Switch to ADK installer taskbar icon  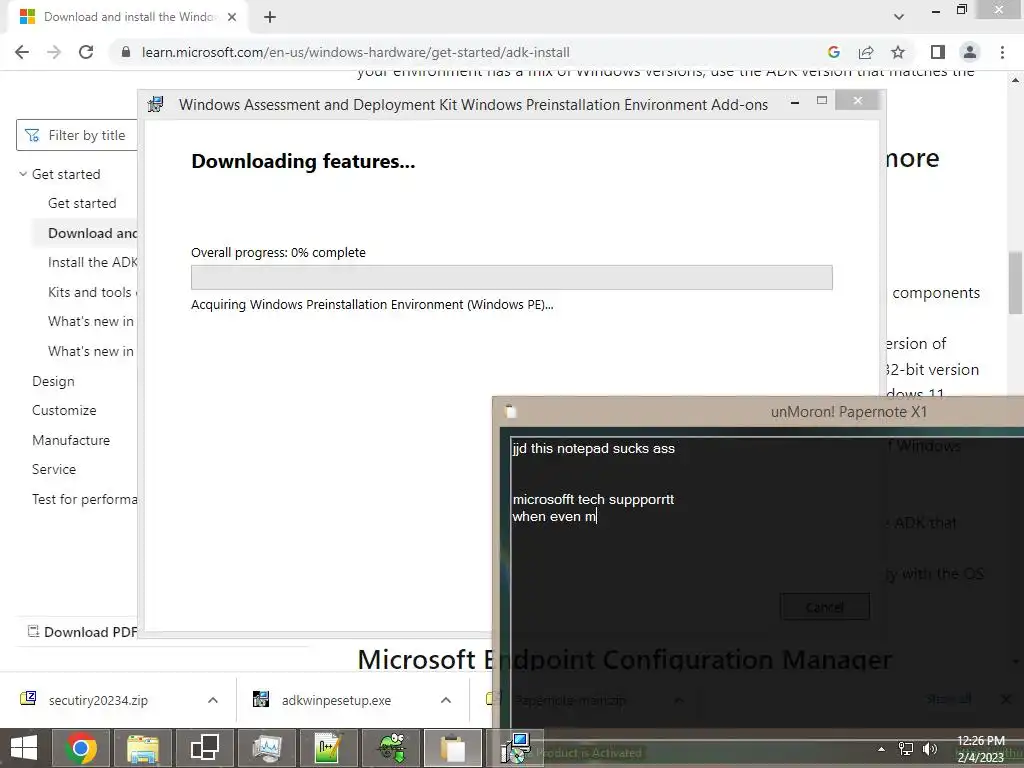pos(516,748)
